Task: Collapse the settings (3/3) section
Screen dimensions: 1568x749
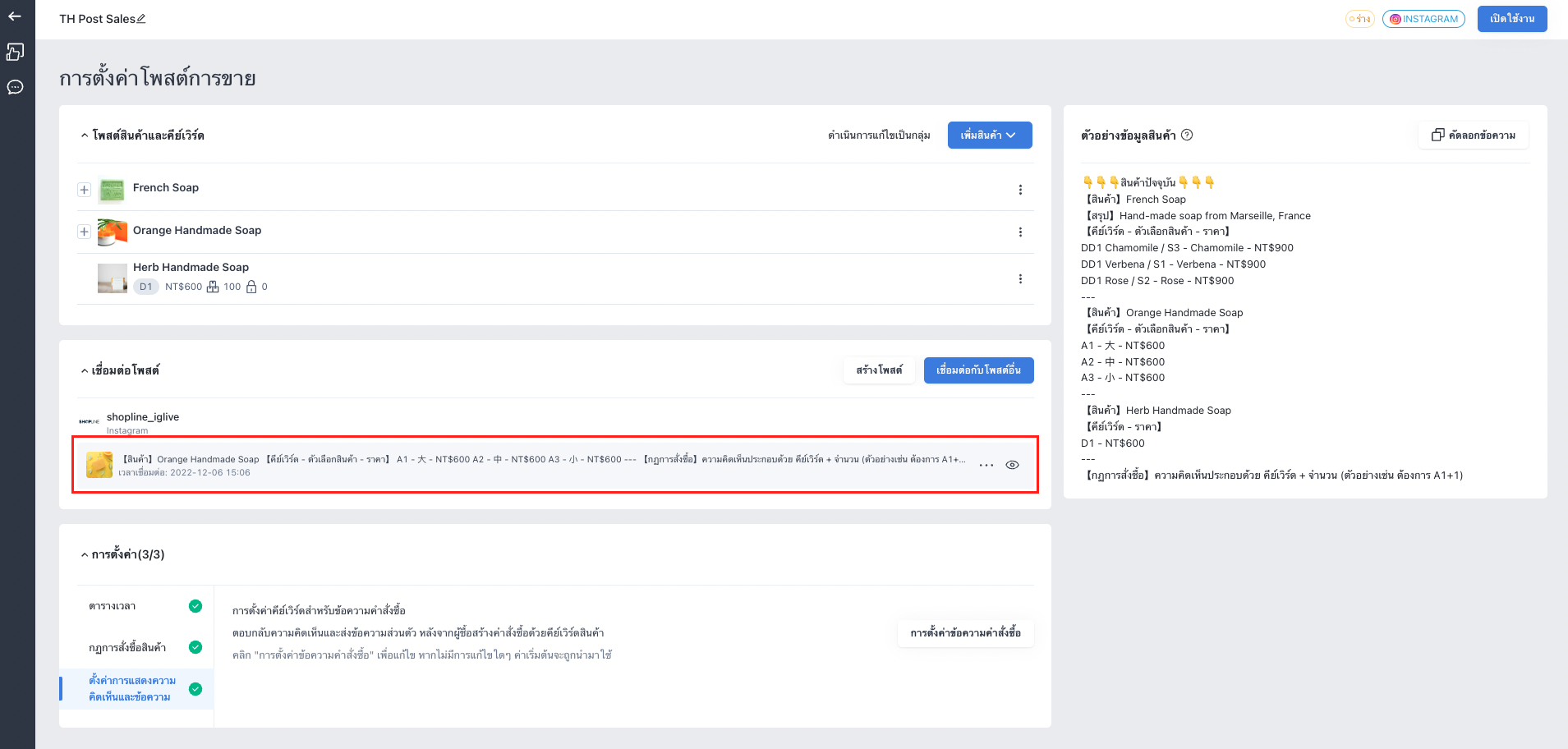Action: [84, 555]
